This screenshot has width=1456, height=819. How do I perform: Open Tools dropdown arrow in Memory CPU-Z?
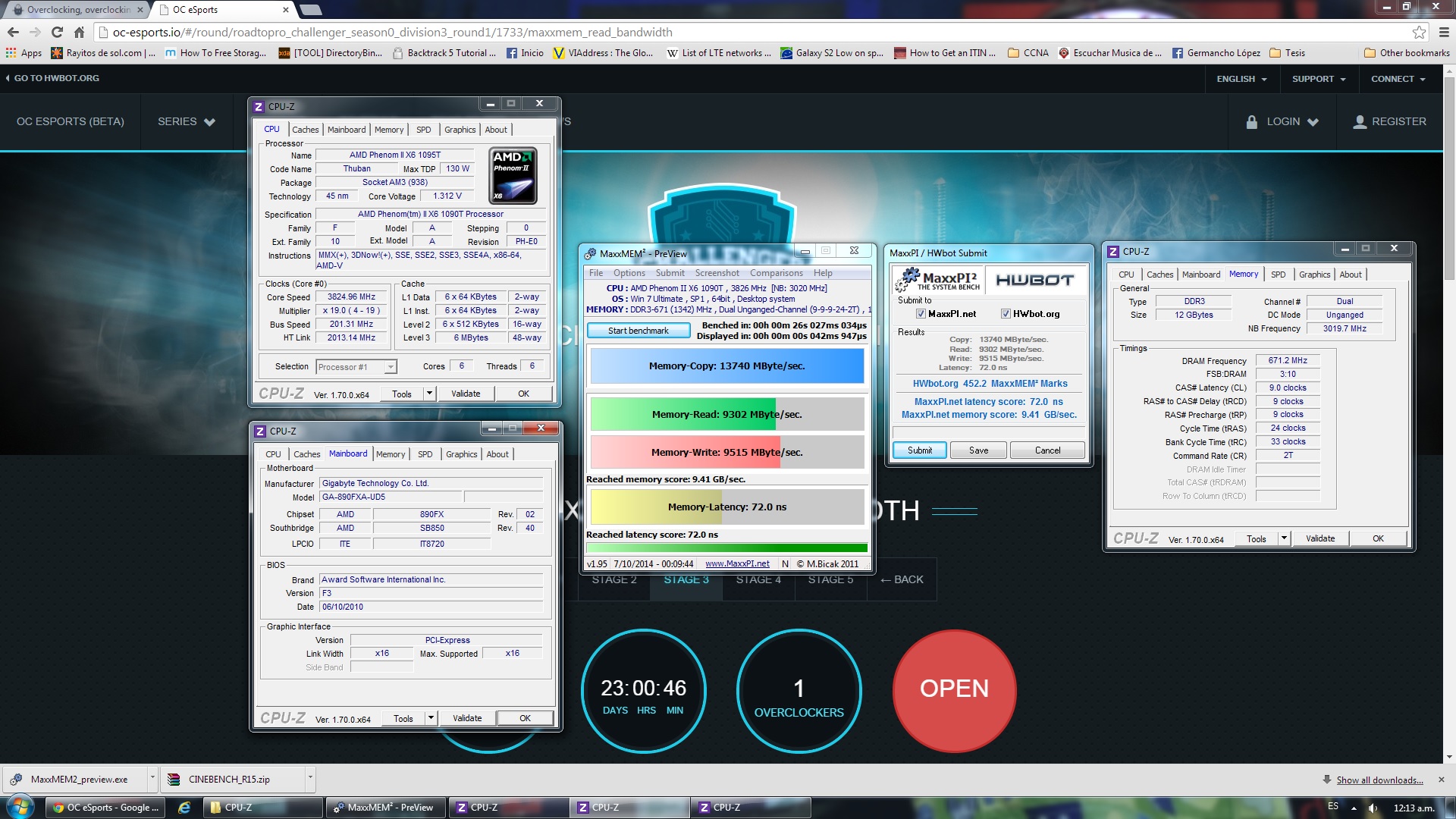tap(1284, 538)
